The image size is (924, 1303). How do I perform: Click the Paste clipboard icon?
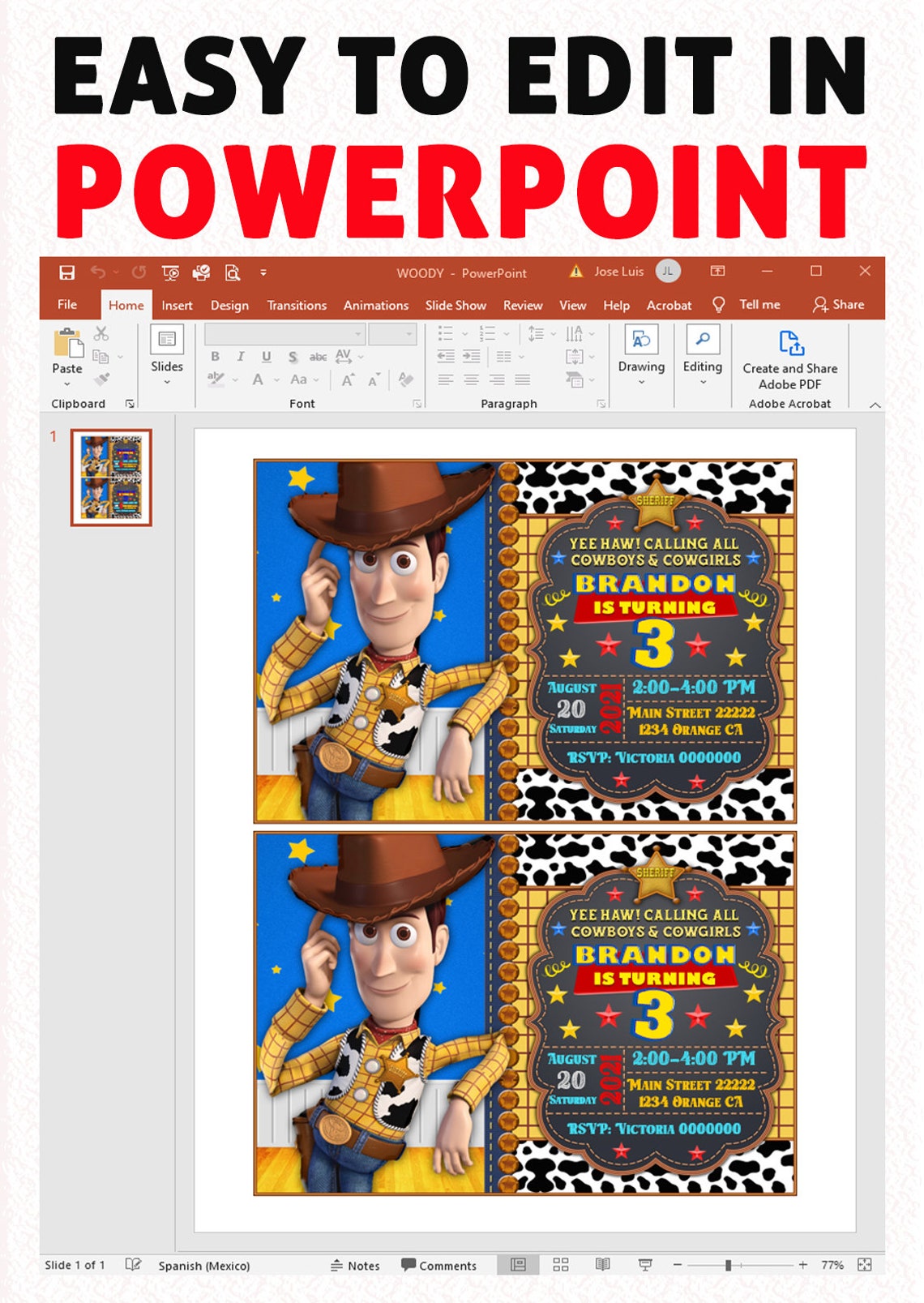click(x=68, y=343)
